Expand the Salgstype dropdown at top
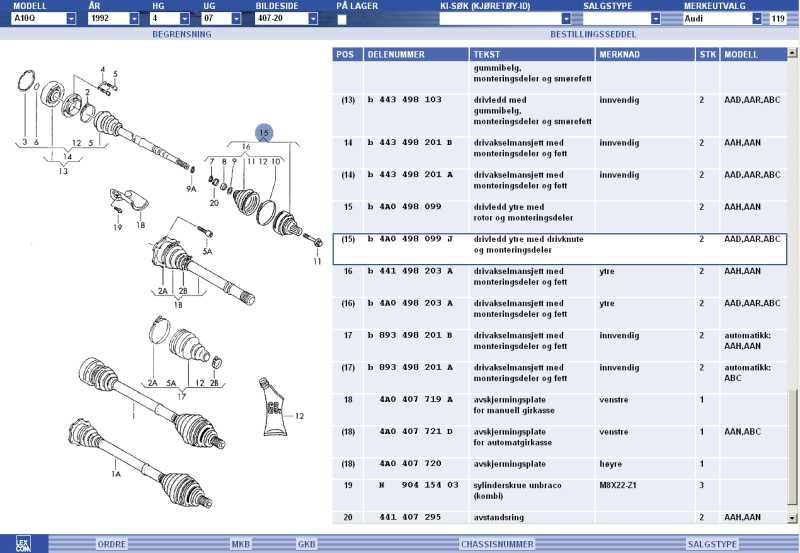800x553 pixels. tap(655, 19)
